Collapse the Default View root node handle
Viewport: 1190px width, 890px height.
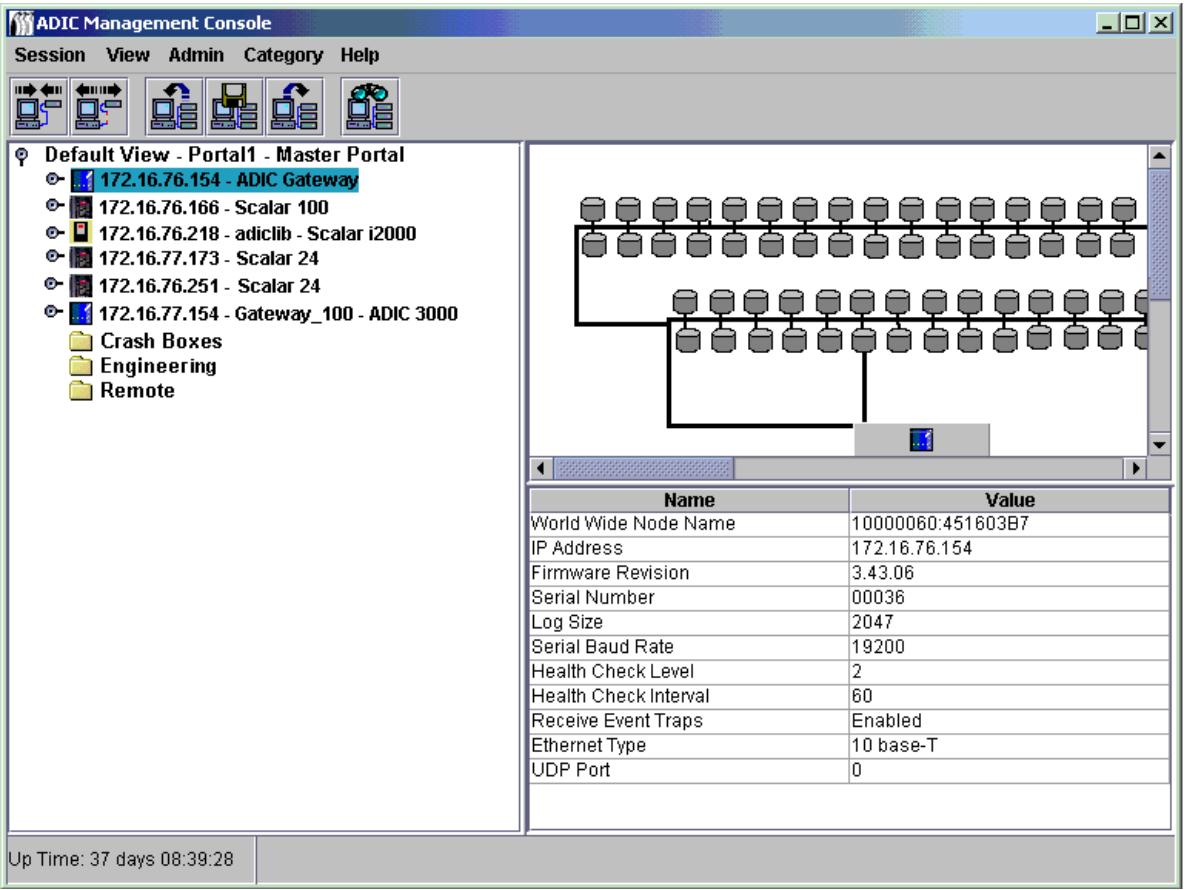coord(22,156)
